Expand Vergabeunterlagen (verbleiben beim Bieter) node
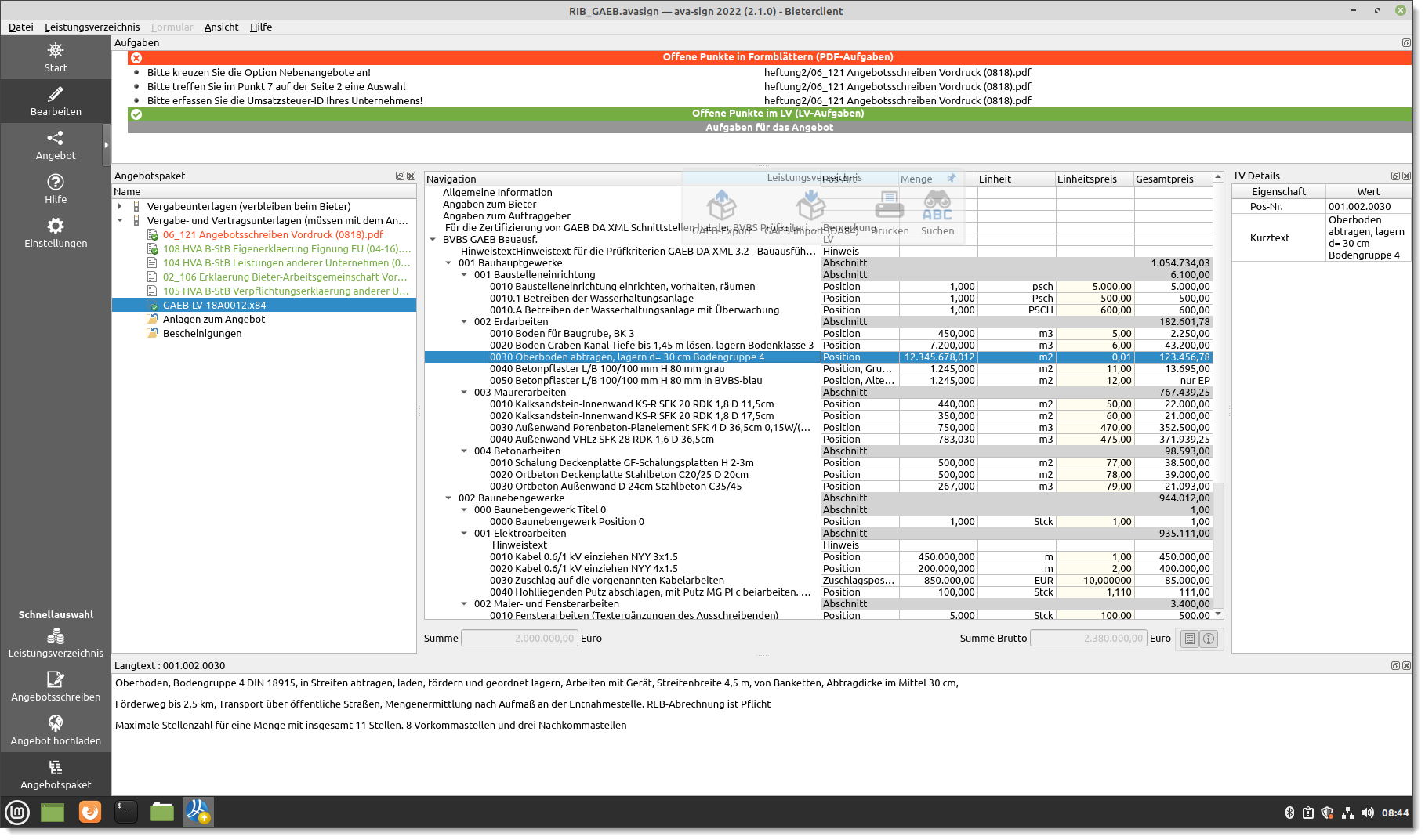Image resolution: width=1425 pixels, height=840 pixels. point(120,207)
